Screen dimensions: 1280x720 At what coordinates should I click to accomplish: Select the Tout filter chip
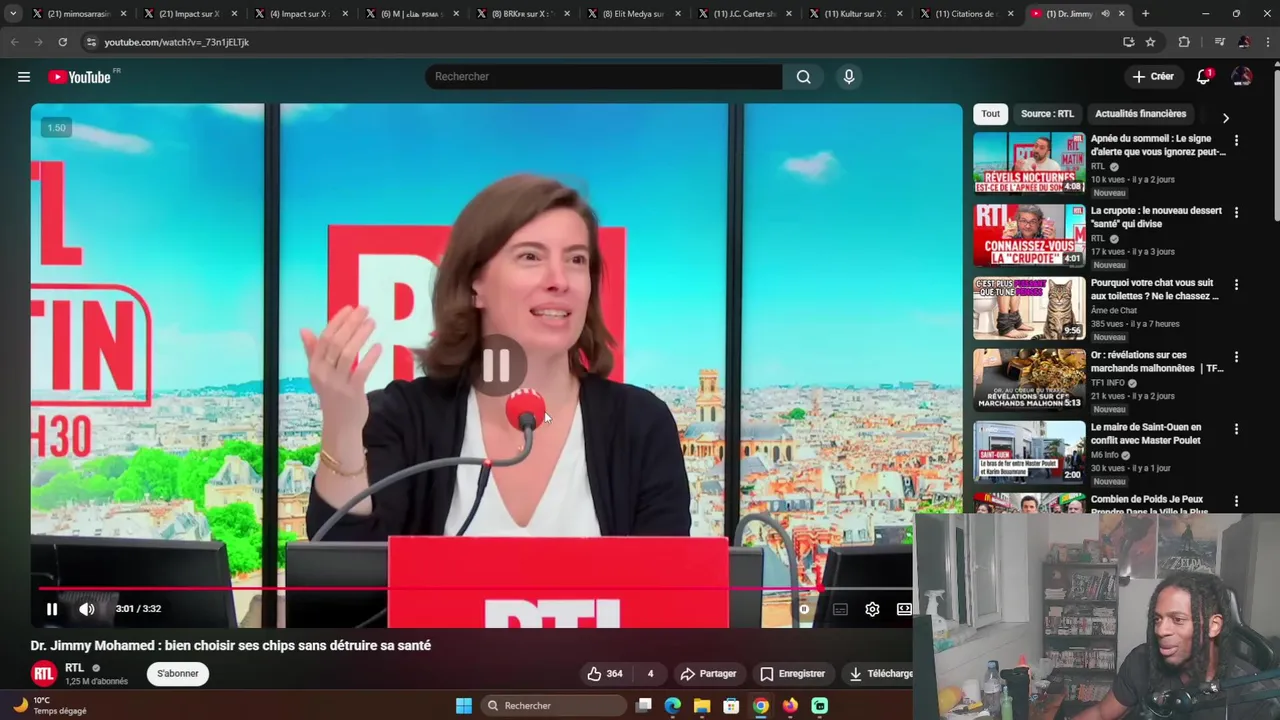click(x=990, y=114)
